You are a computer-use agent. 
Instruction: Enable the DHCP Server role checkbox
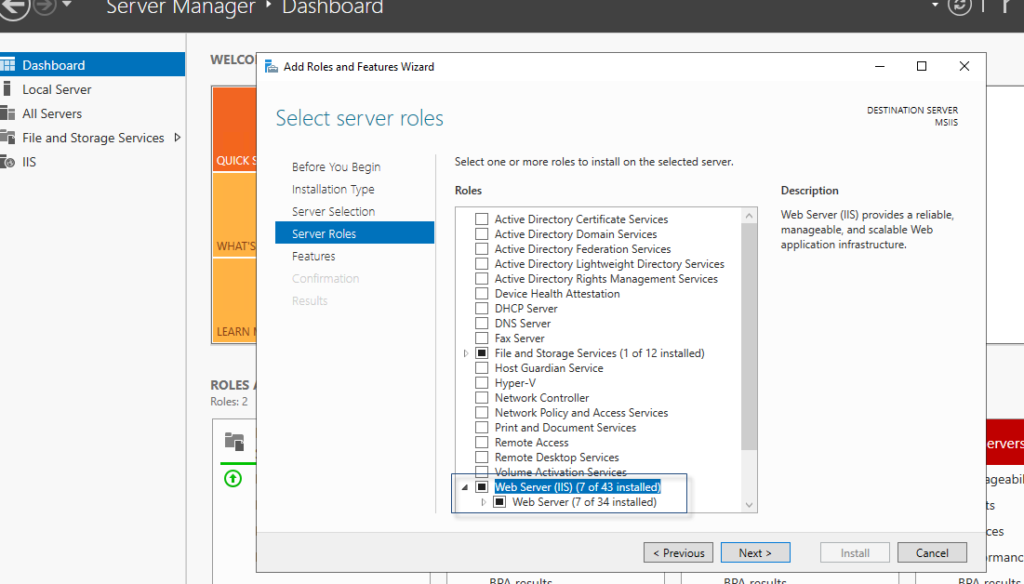click(481, 308)
